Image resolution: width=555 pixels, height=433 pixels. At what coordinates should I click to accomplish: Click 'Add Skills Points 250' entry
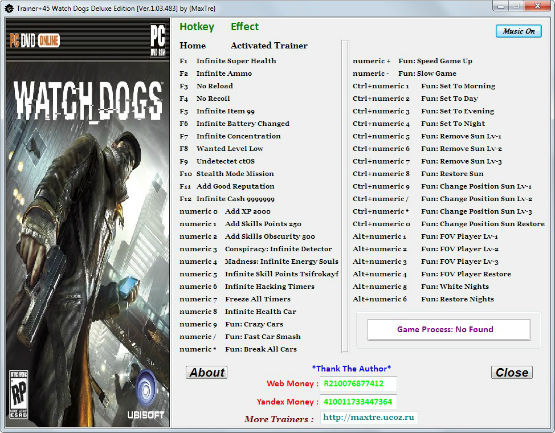click(x=263, y=224)
